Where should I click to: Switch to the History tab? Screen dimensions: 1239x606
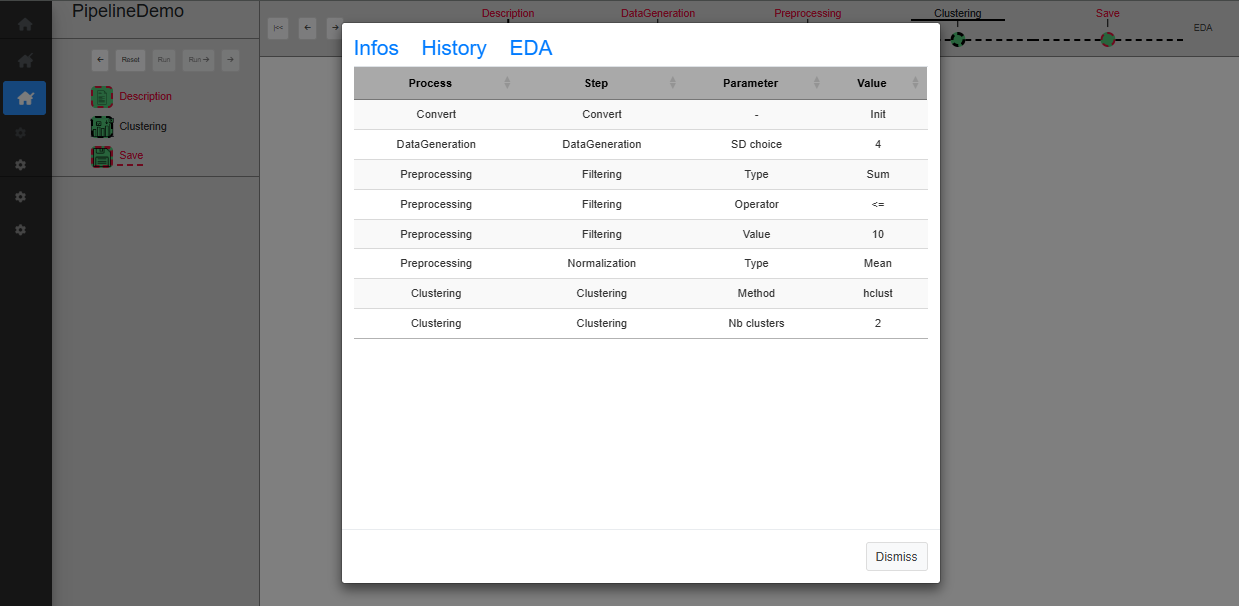[454, 47]
